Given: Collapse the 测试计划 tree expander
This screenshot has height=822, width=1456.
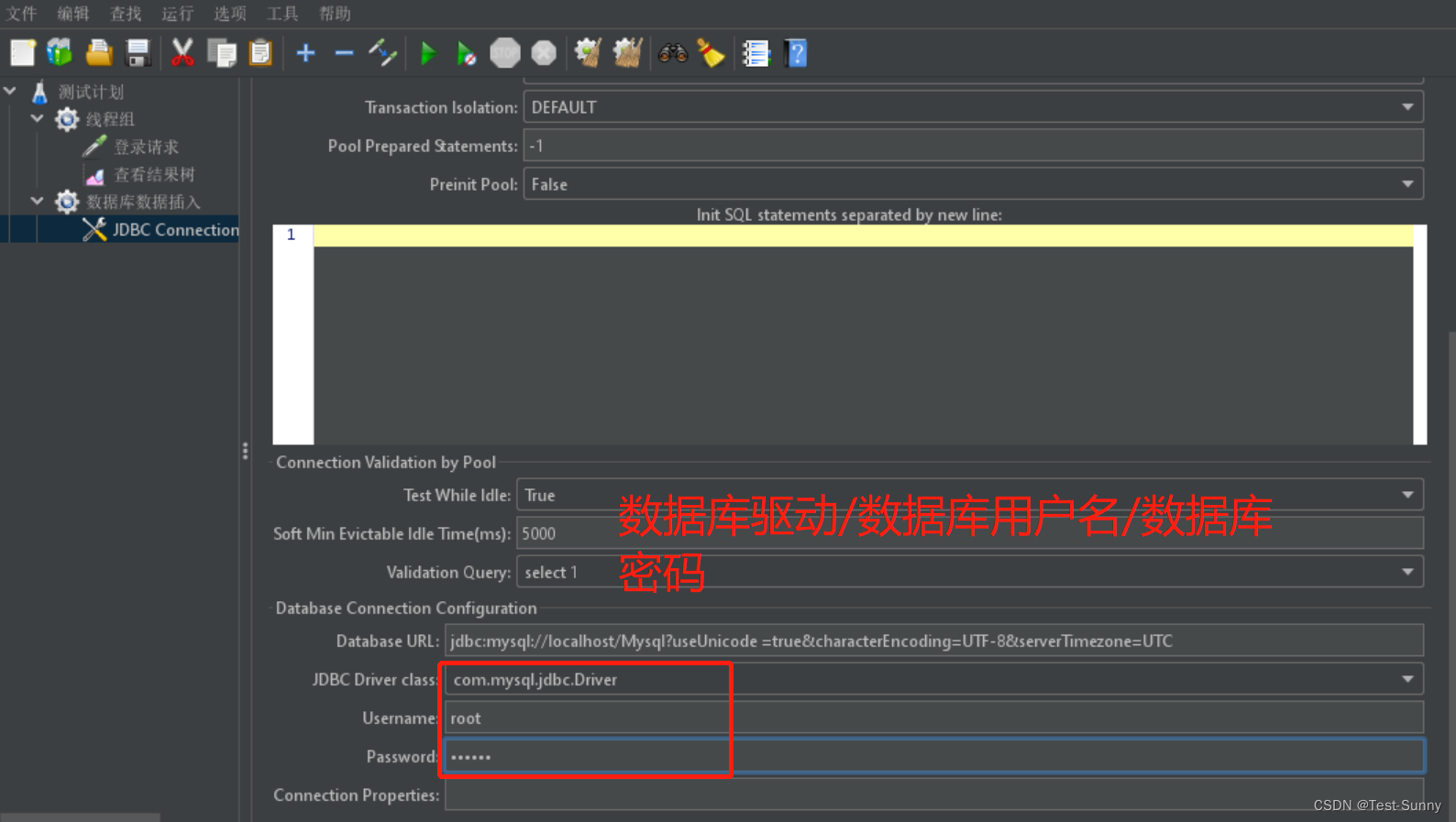Looking at the screenshot, I should click(x=10, y=91).
